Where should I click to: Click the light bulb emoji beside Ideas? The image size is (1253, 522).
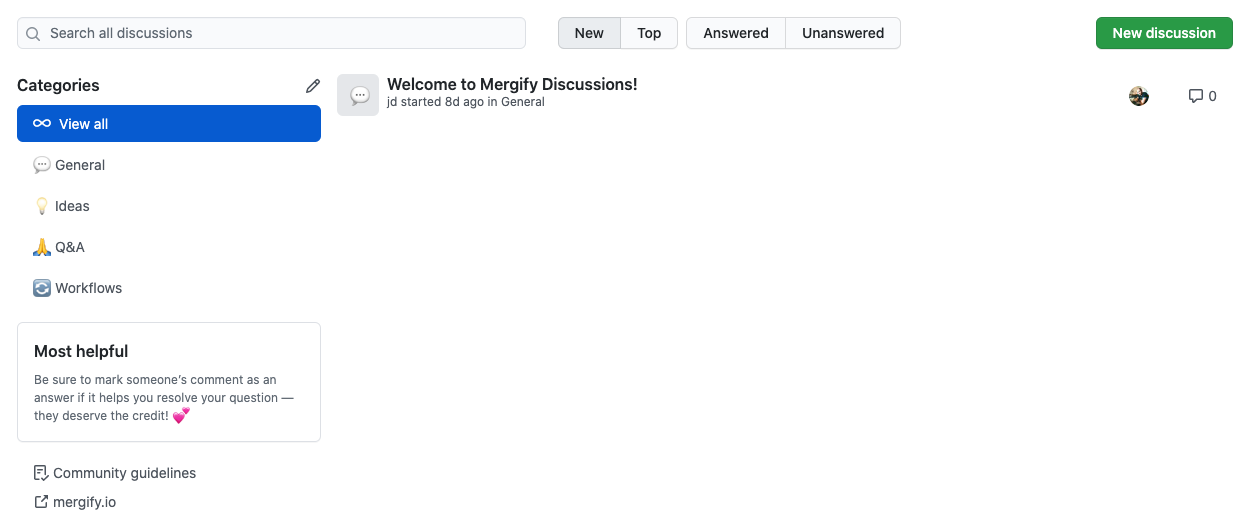click(42, 206)
